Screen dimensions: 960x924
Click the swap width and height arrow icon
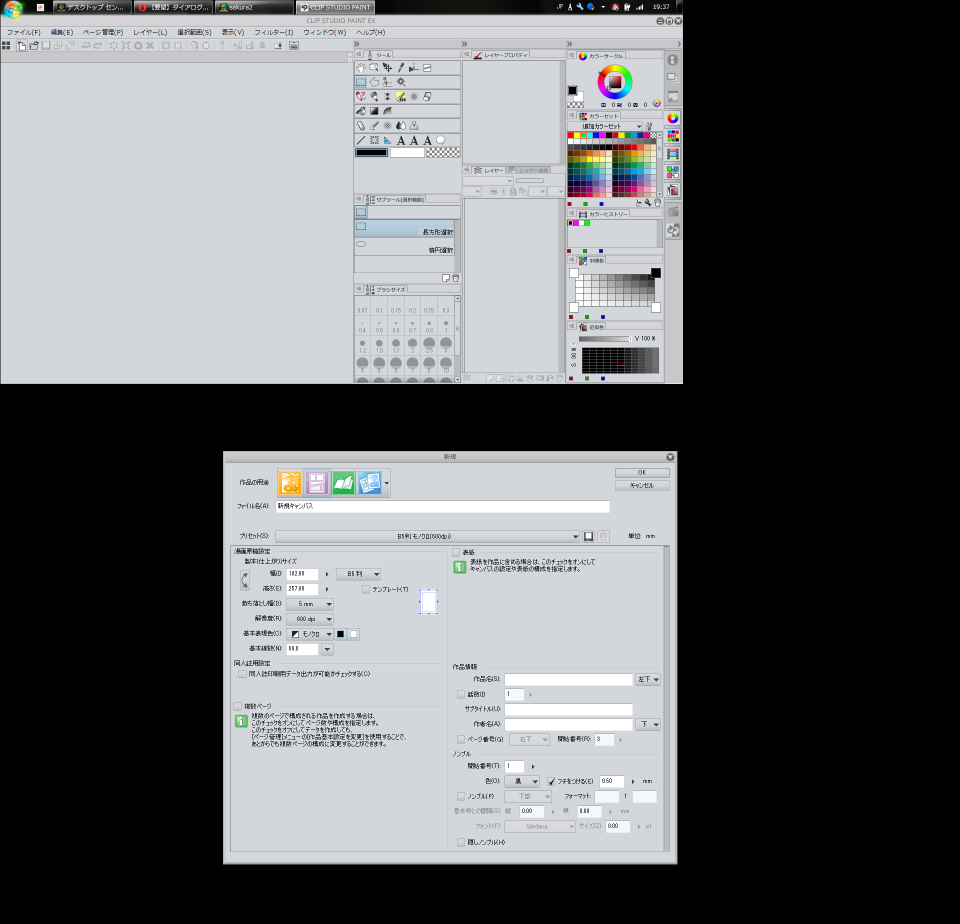click(245, 580)
